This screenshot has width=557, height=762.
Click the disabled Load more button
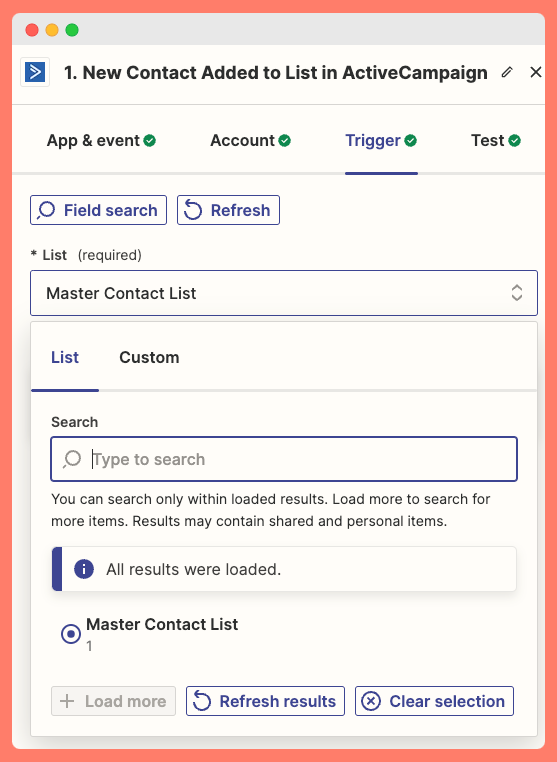(113, 701)
